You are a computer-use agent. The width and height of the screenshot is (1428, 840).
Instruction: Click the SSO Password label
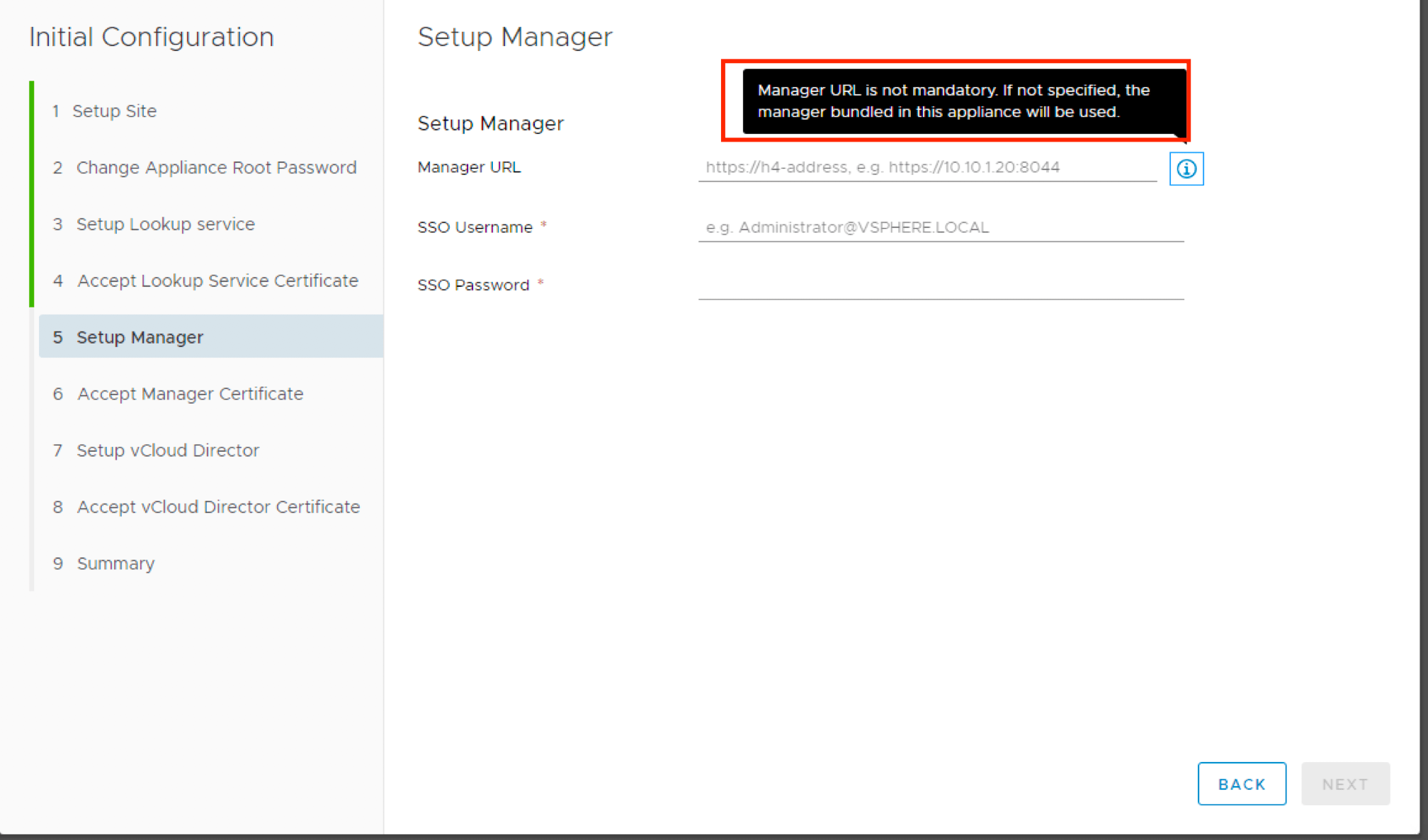pyautogui.click(x=473, y=285)
